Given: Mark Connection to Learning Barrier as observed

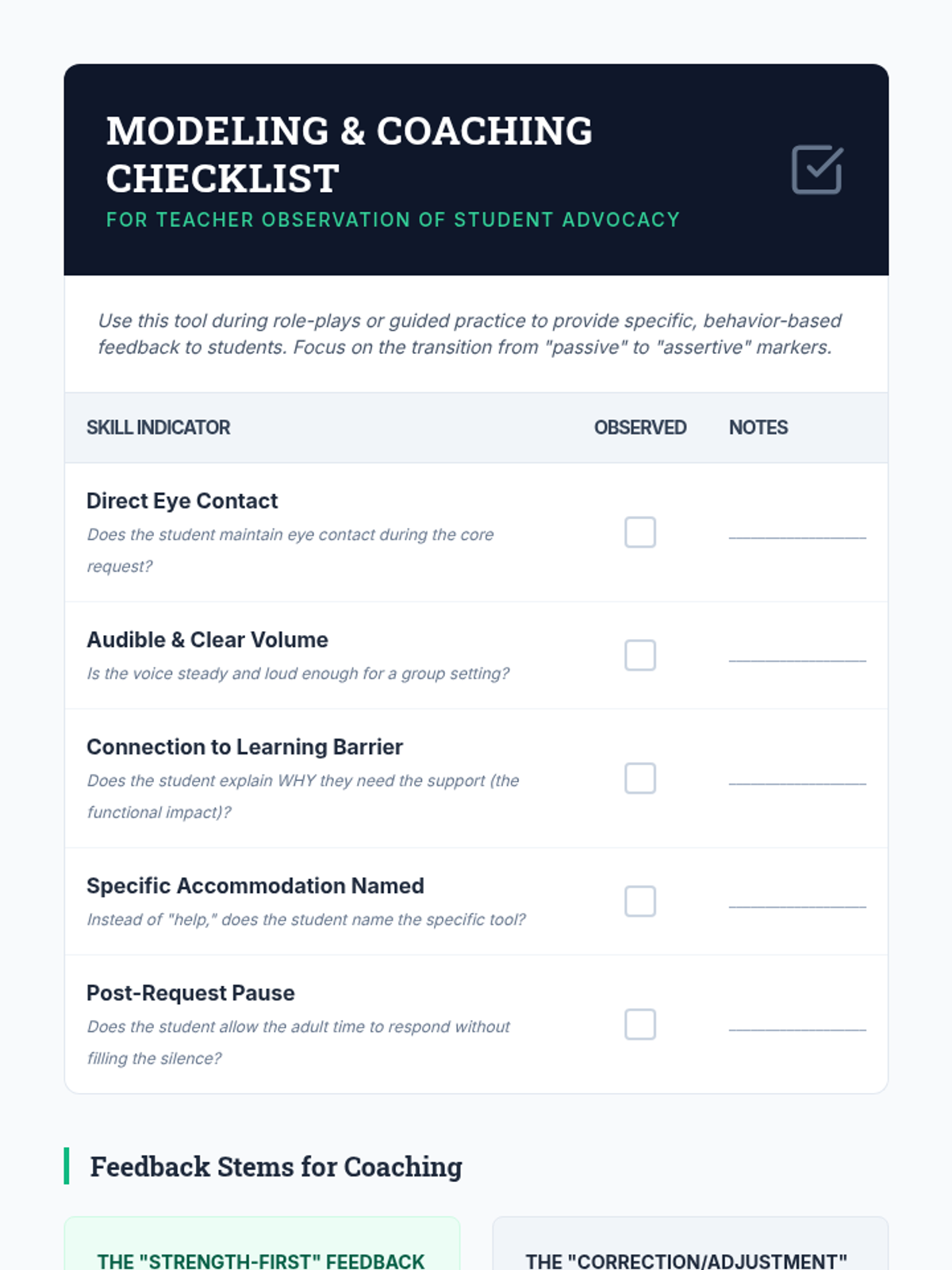Looking at the screenshot, I should coord(639,779).
